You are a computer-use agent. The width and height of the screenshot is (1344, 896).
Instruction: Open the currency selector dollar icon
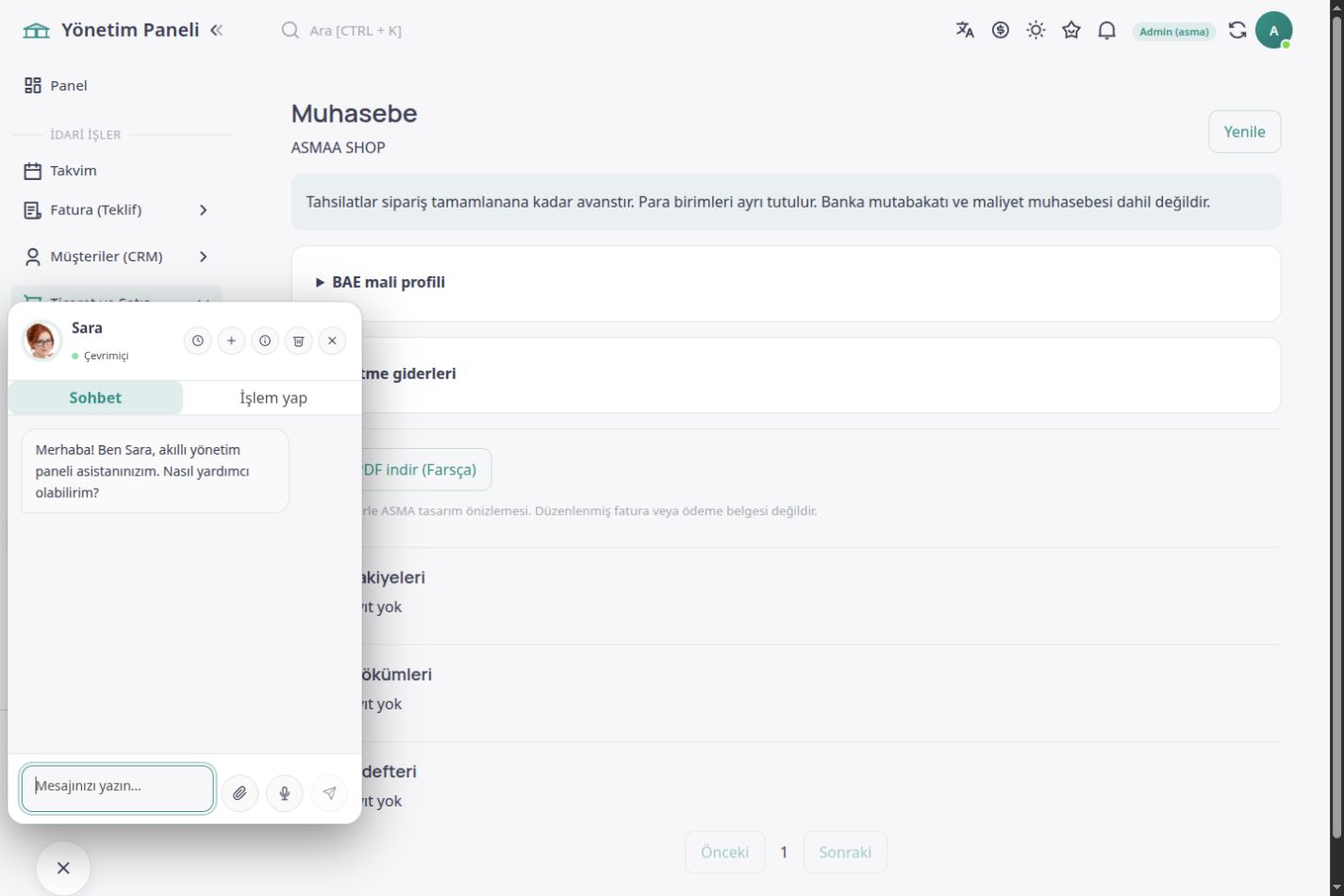click(x=1001, y=30)
